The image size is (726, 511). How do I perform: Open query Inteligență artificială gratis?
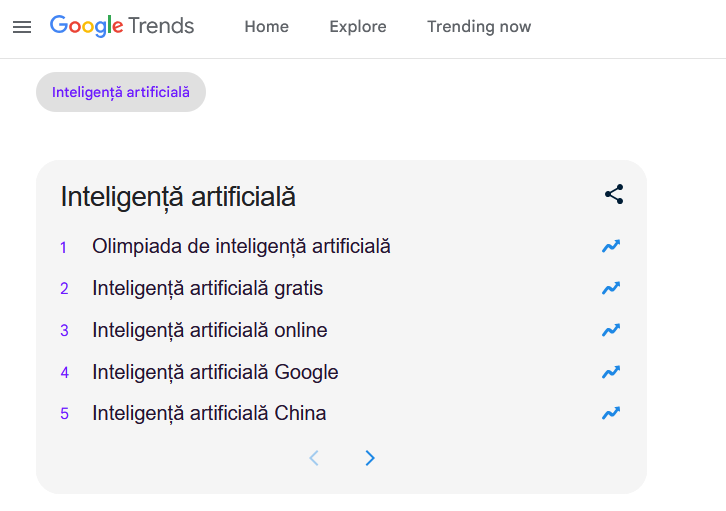tap(207, 288)
